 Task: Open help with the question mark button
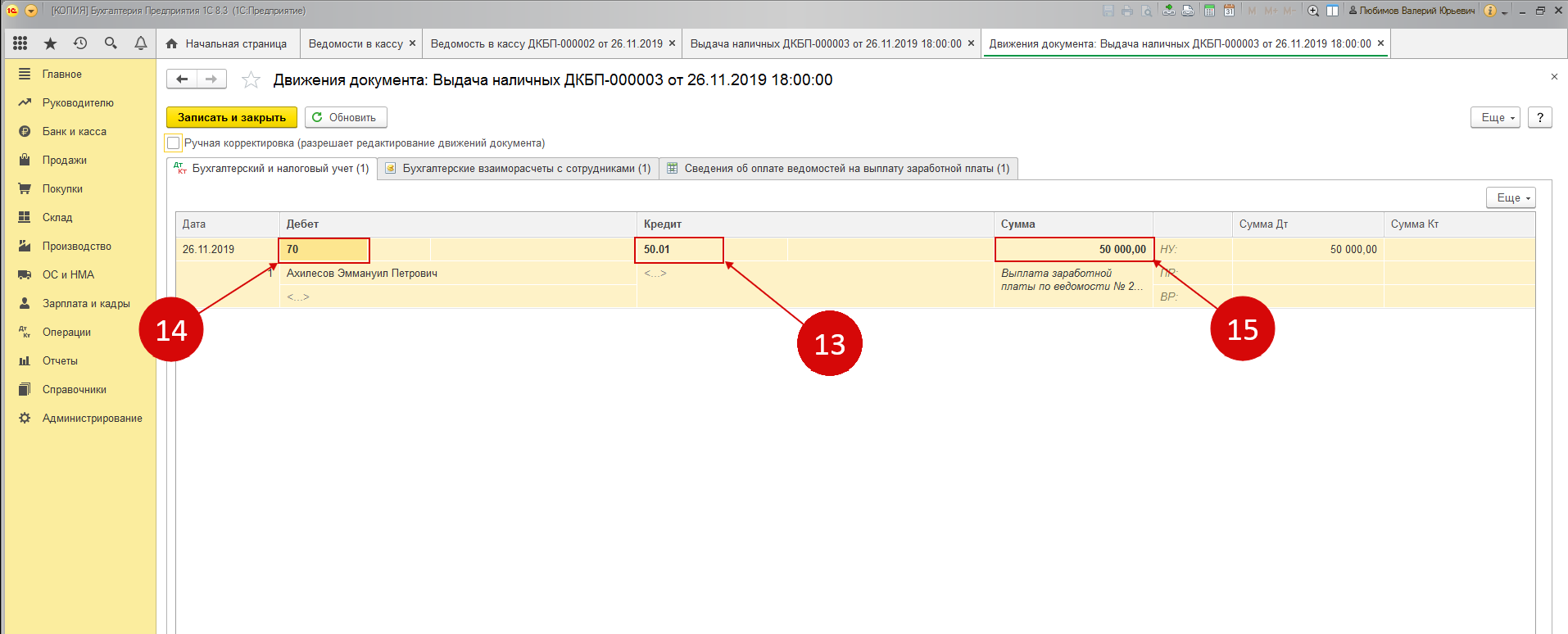pos(1540,117)
